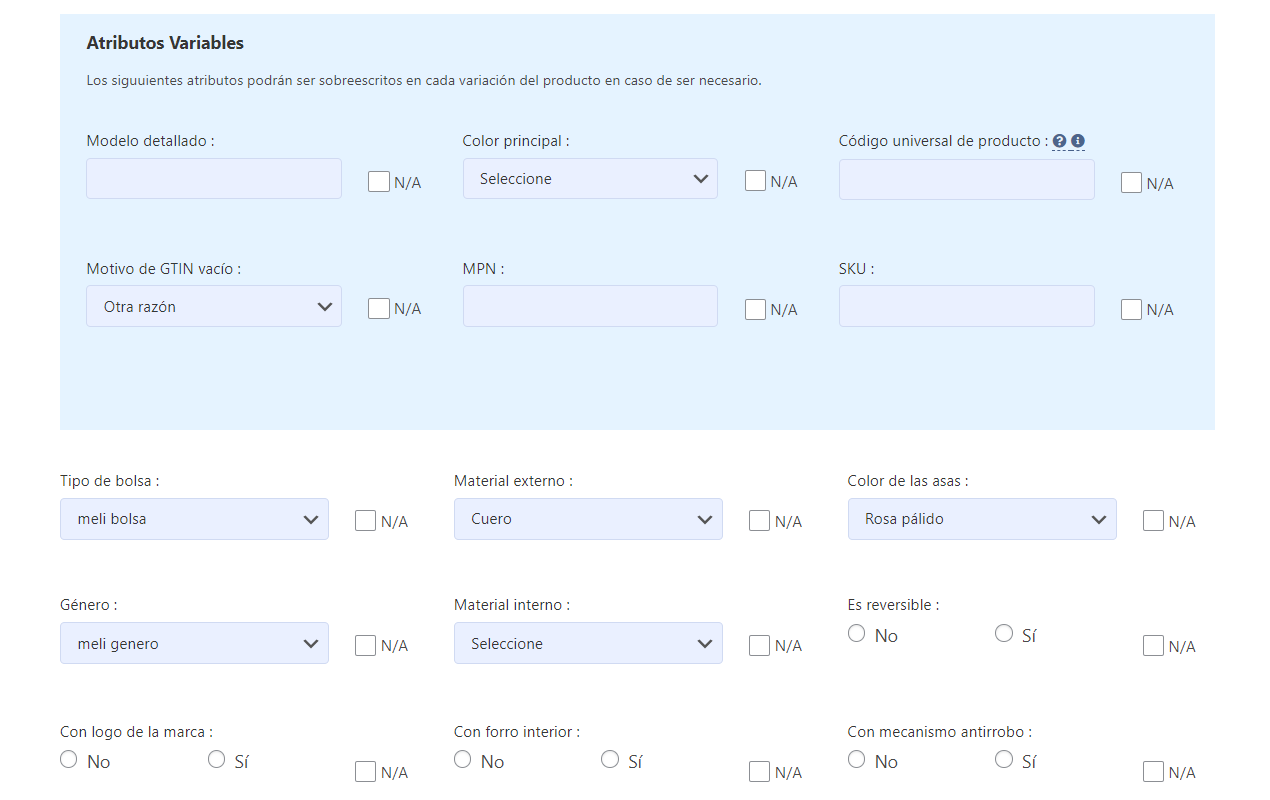Focus the Modelo detallado text field
This screenshot has height=800, width=1270.
click(x=214, y=179)
